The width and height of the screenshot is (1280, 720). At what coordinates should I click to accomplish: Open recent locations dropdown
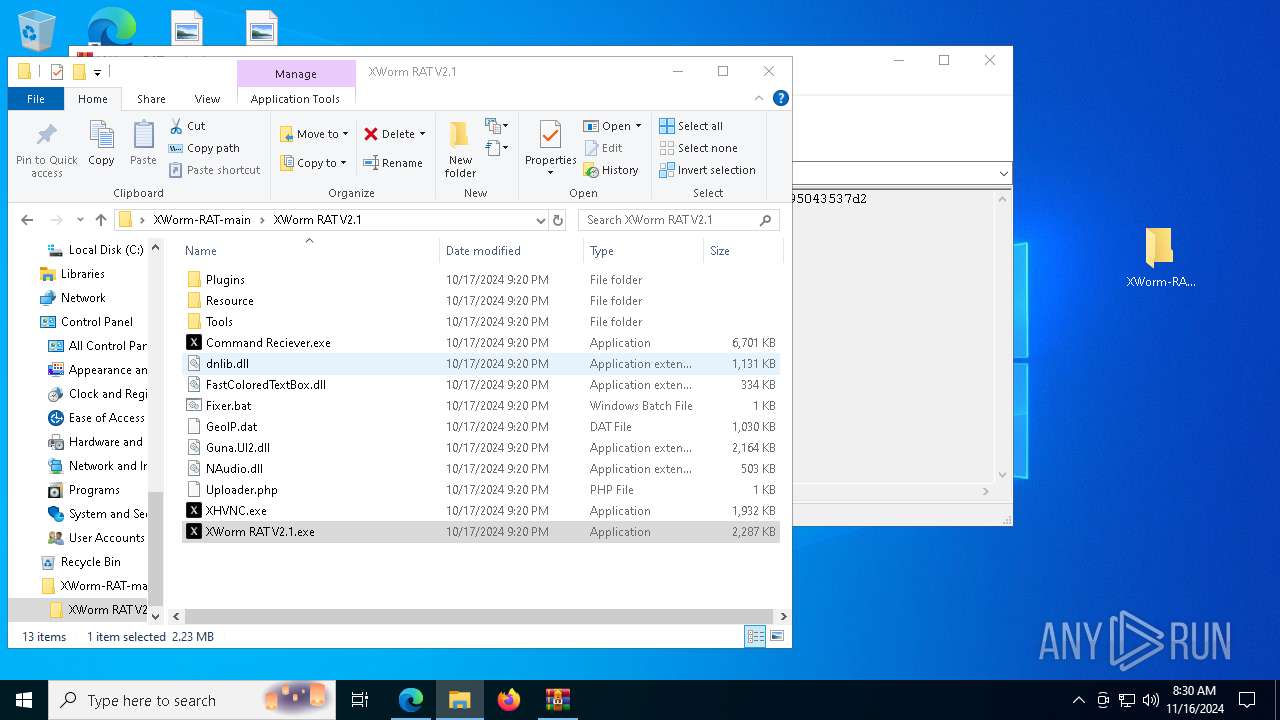pyautogui.click(x=80, y=220)
